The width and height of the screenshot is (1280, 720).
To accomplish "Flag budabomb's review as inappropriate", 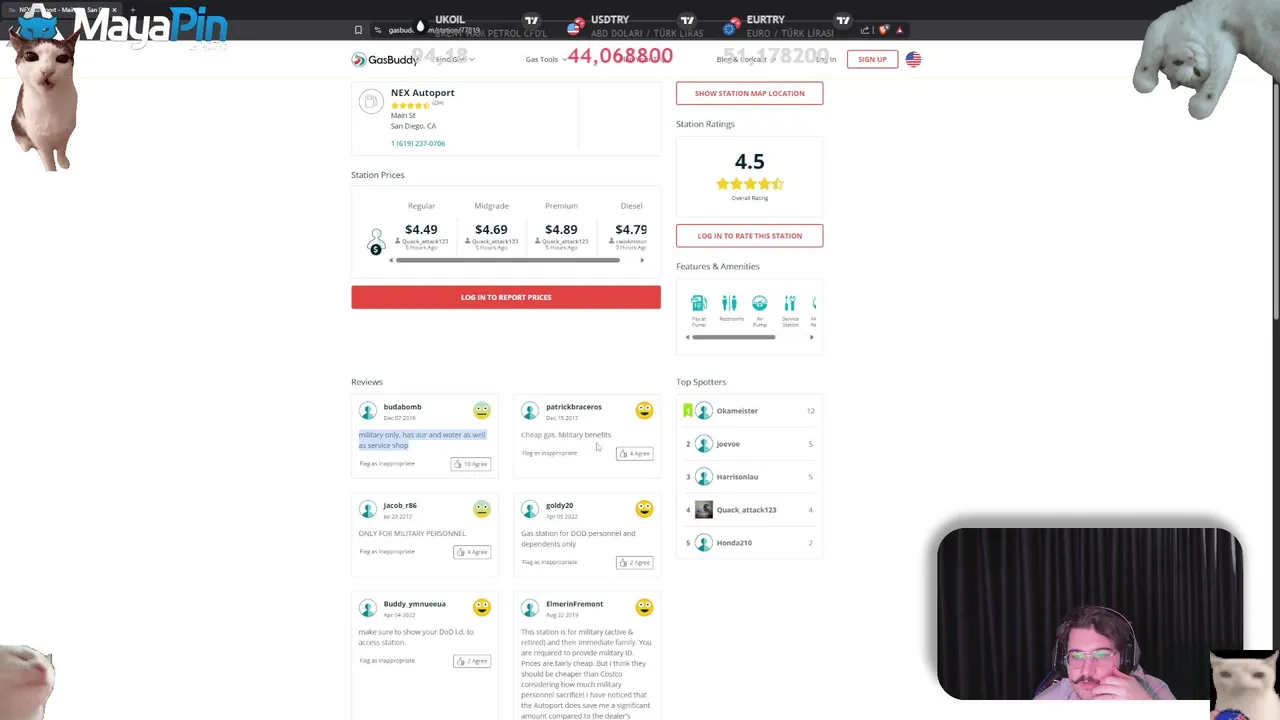I will 387,464.
